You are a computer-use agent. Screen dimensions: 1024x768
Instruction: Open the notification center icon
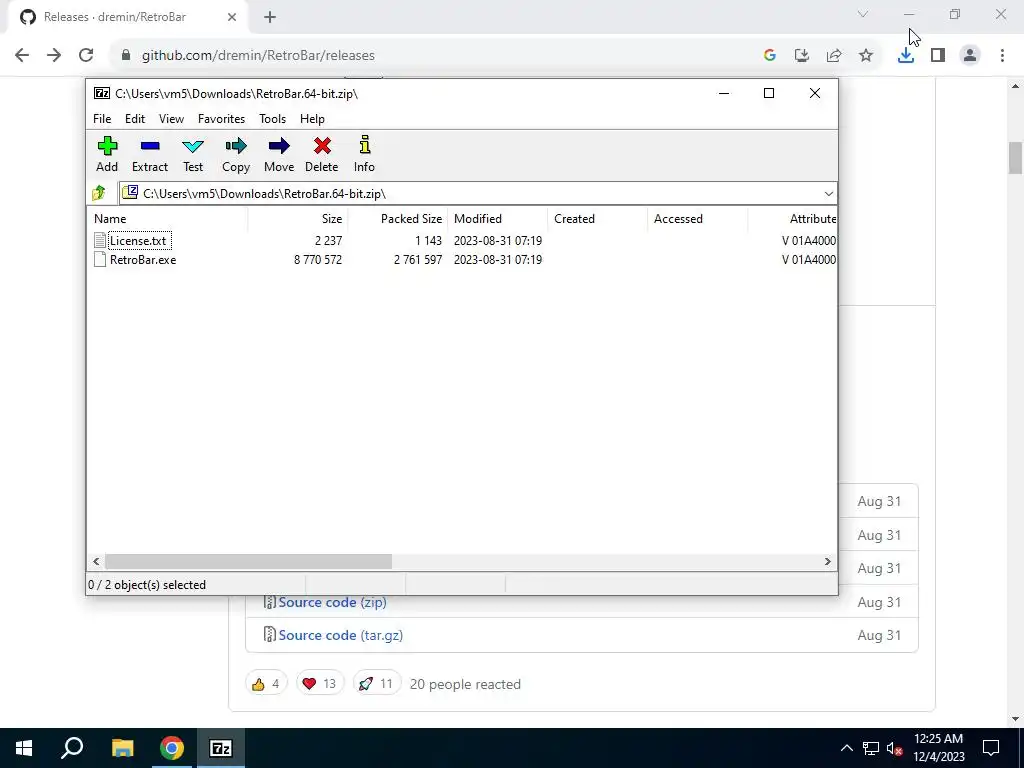991,748
